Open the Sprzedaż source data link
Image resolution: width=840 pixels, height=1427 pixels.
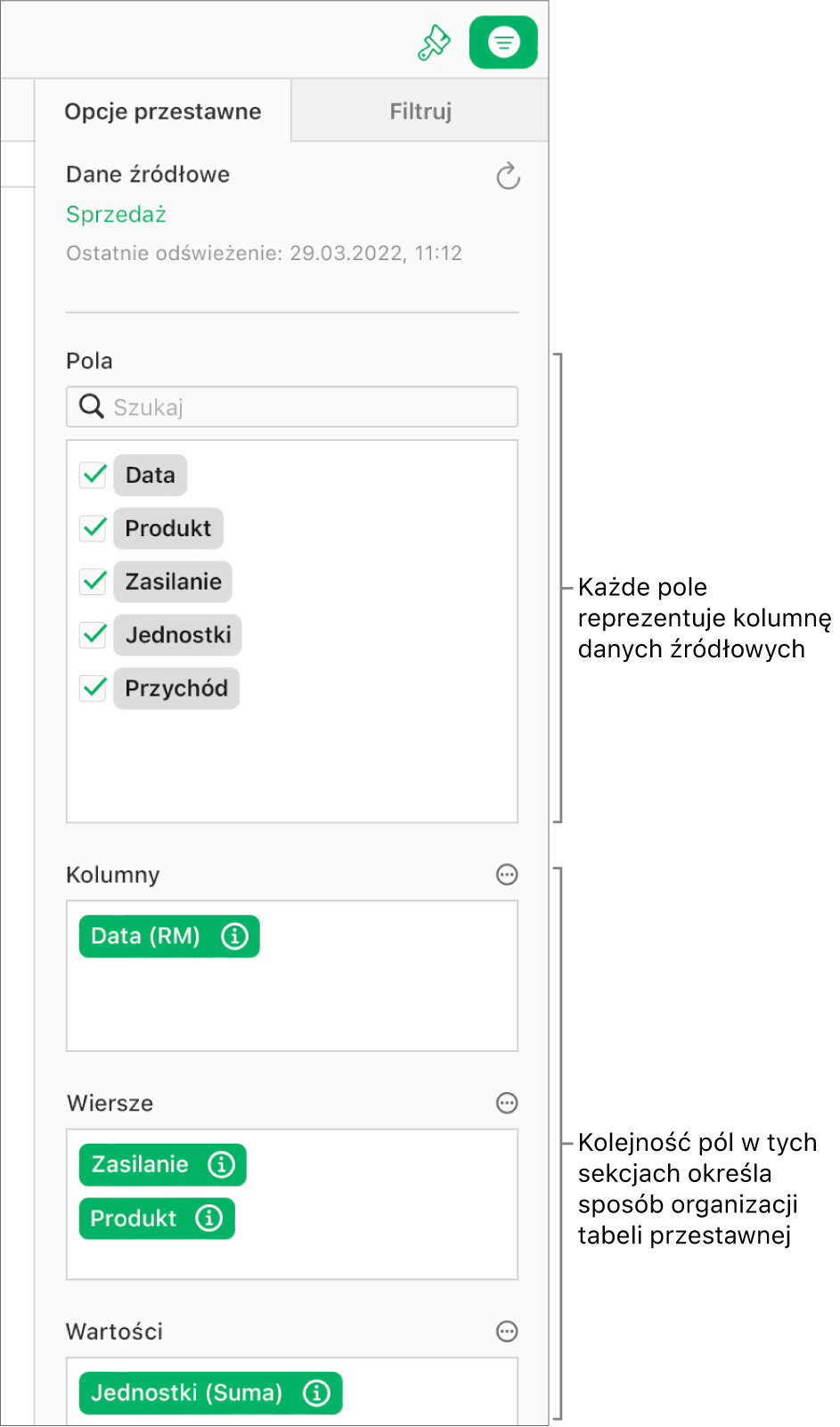click(x=116, y=214)
